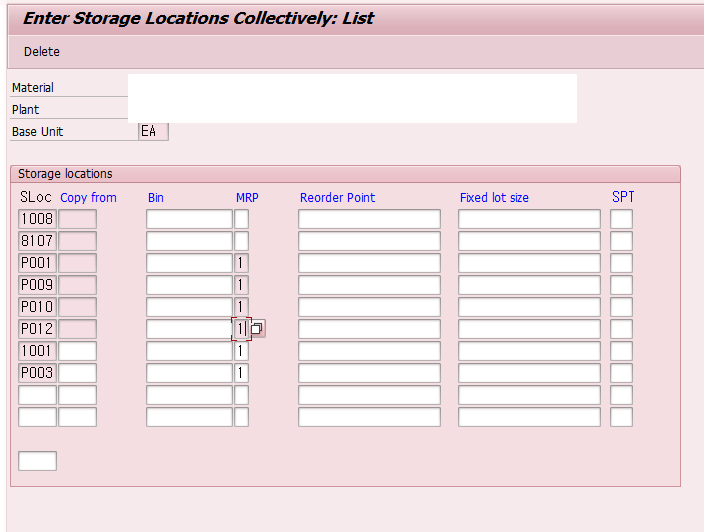The image size is (704, 532).
Task: Click the Fixed lot size field in row P003
Action: tap(529, 373)
